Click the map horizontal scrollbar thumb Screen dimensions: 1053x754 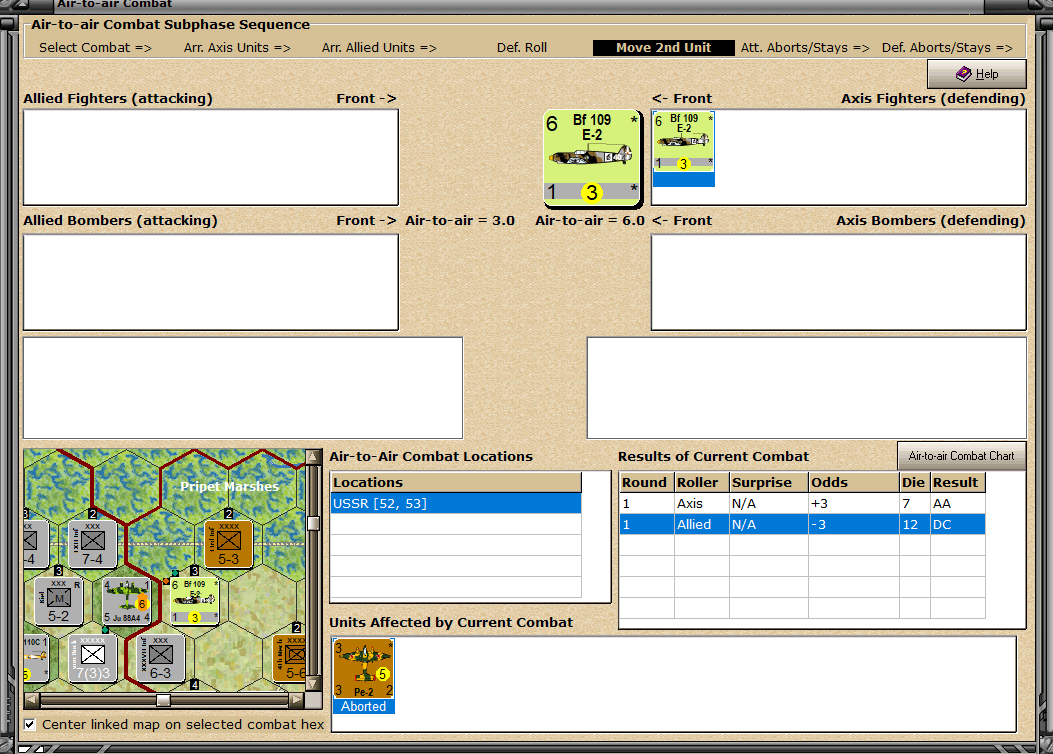(x=163, y=700)
